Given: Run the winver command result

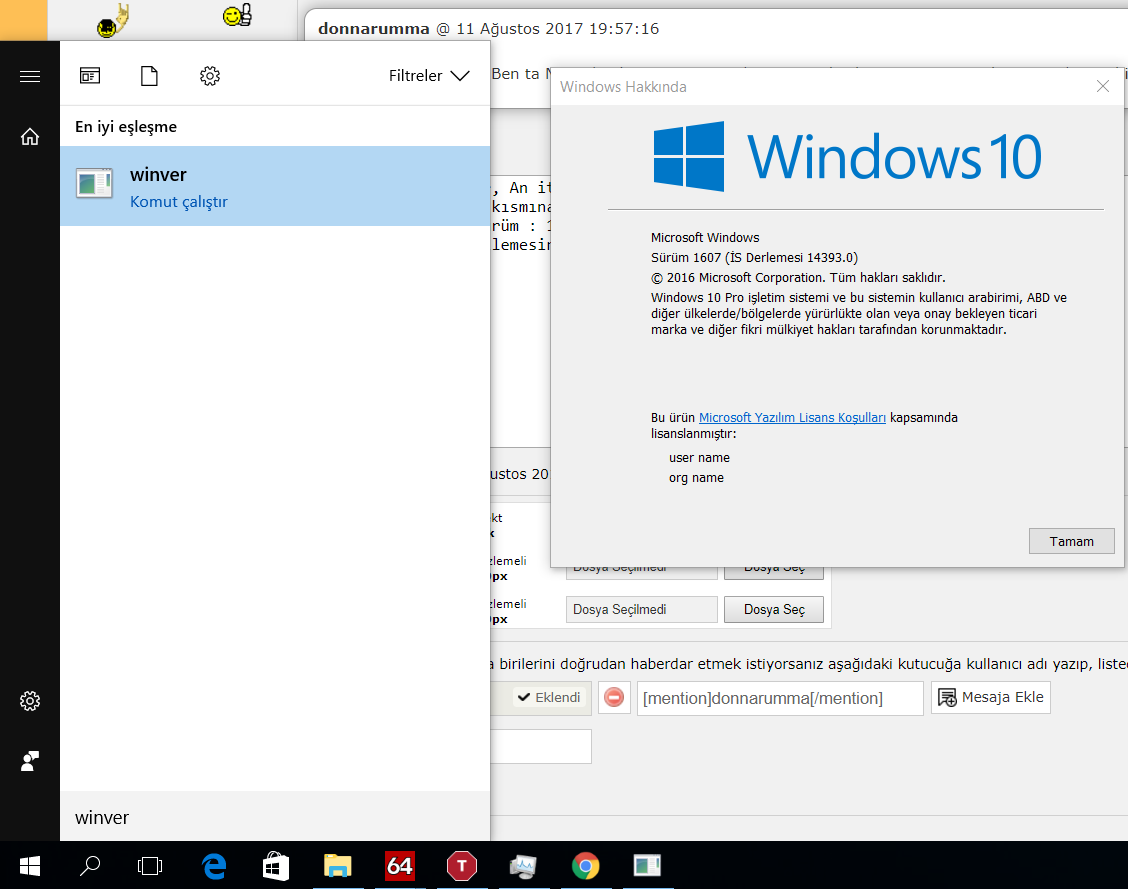Looking at the screenshot, I should (275, 186).
